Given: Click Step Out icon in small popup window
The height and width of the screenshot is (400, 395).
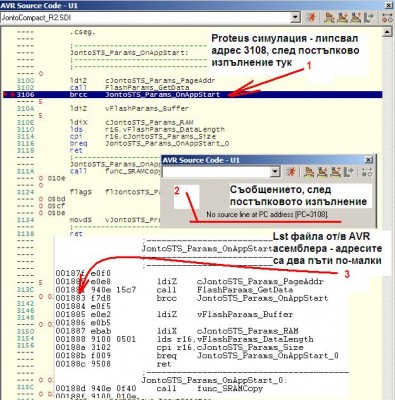Looking at the screenshot, I should tap(335, 172).
